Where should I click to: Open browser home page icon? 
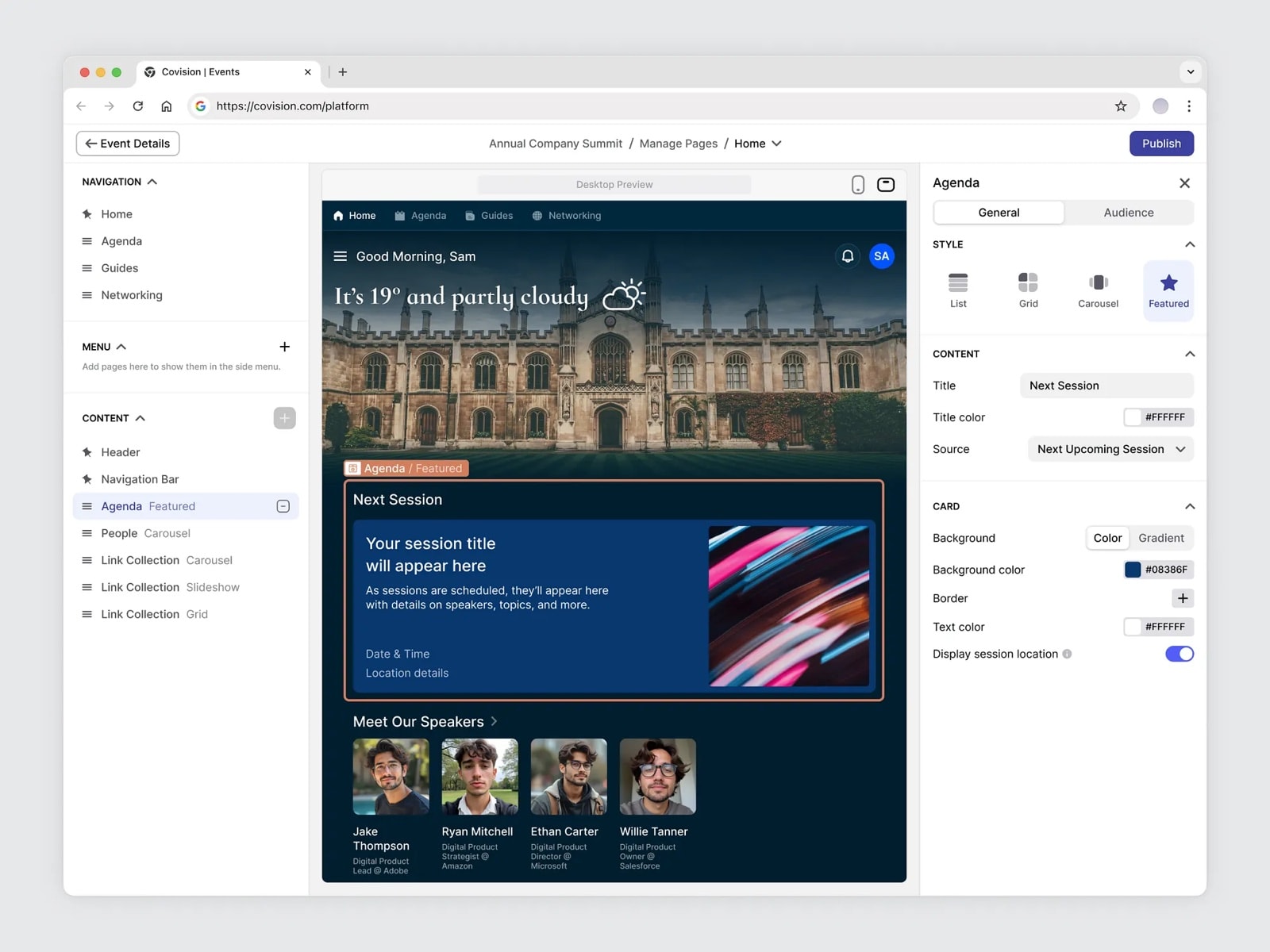tap(167, 106)
